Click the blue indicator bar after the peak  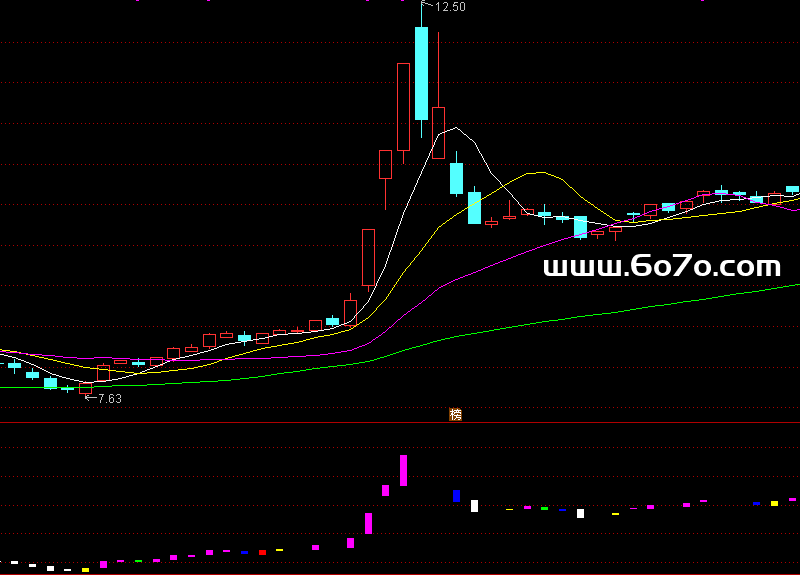pos(456,495)
